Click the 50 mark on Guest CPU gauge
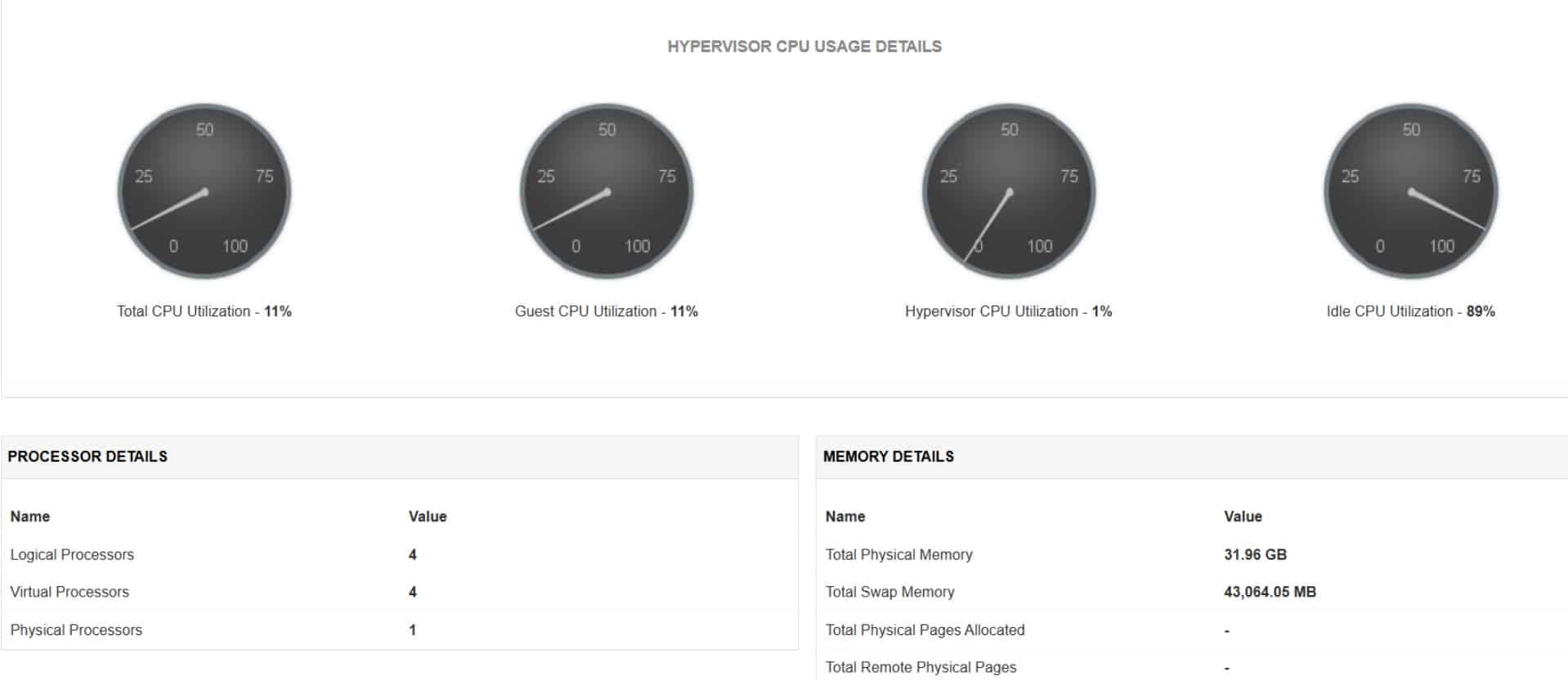The width and height of the screenshot is (1568, 680). pos(607,129)
